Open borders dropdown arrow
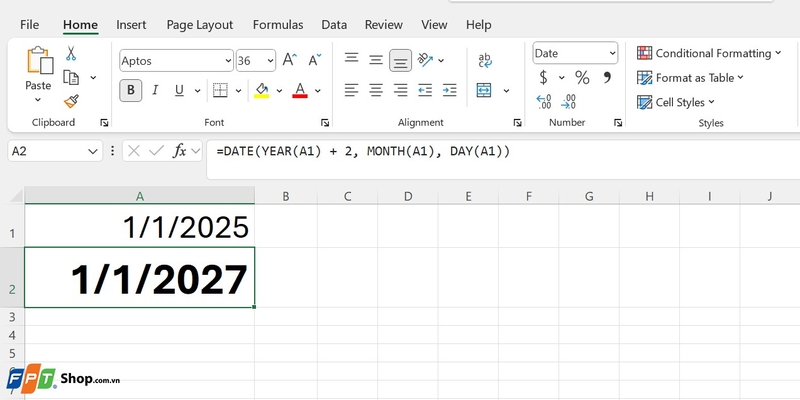 tap(238, 91)
